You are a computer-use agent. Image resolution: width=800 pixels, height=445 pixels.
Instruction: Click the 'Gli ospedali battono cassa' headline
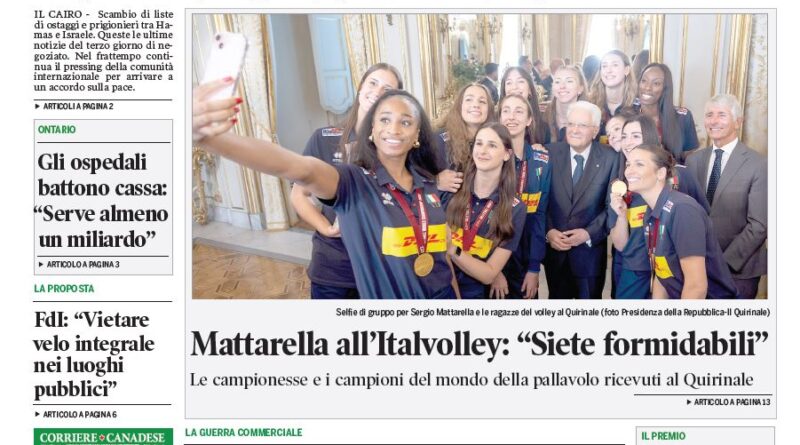103,201
